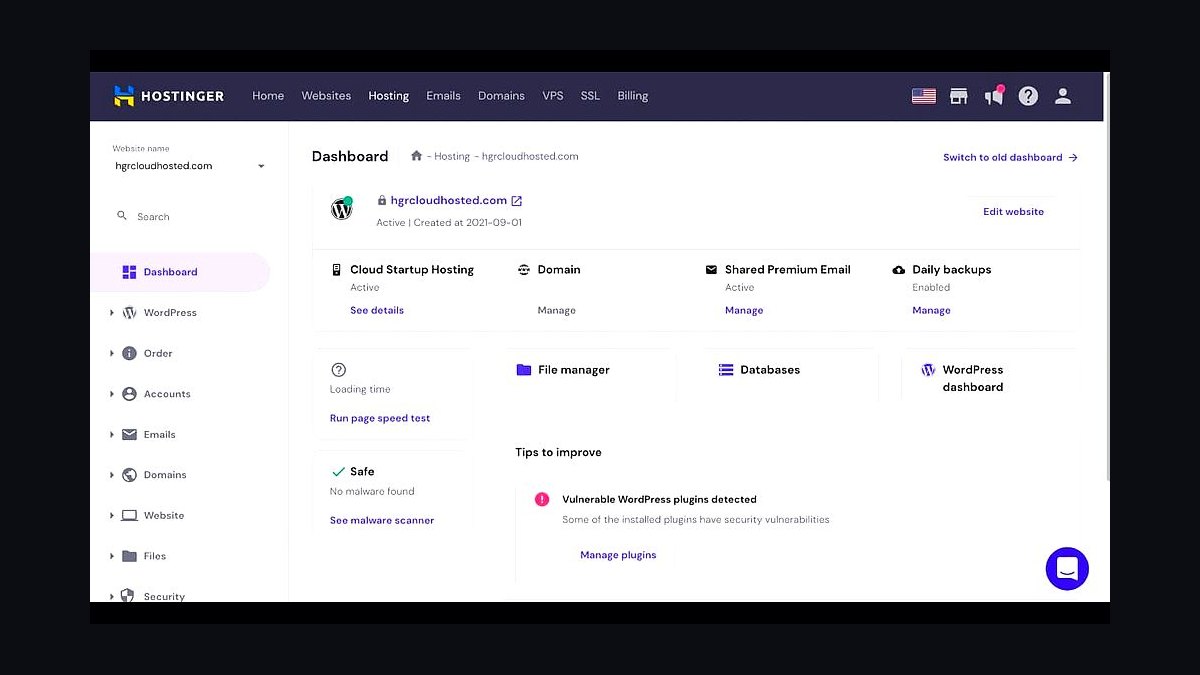Click the Loading time question mark icon
Viewport: 1200px width, 675px height.
pyautogui.click(x=338, y=369)
